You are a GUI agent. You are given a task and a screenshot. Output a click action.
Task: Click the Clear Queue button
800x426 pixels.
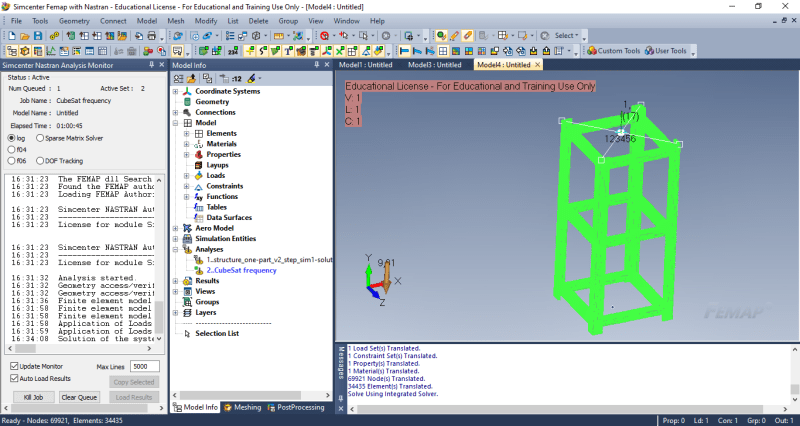[x=79, y=397]
